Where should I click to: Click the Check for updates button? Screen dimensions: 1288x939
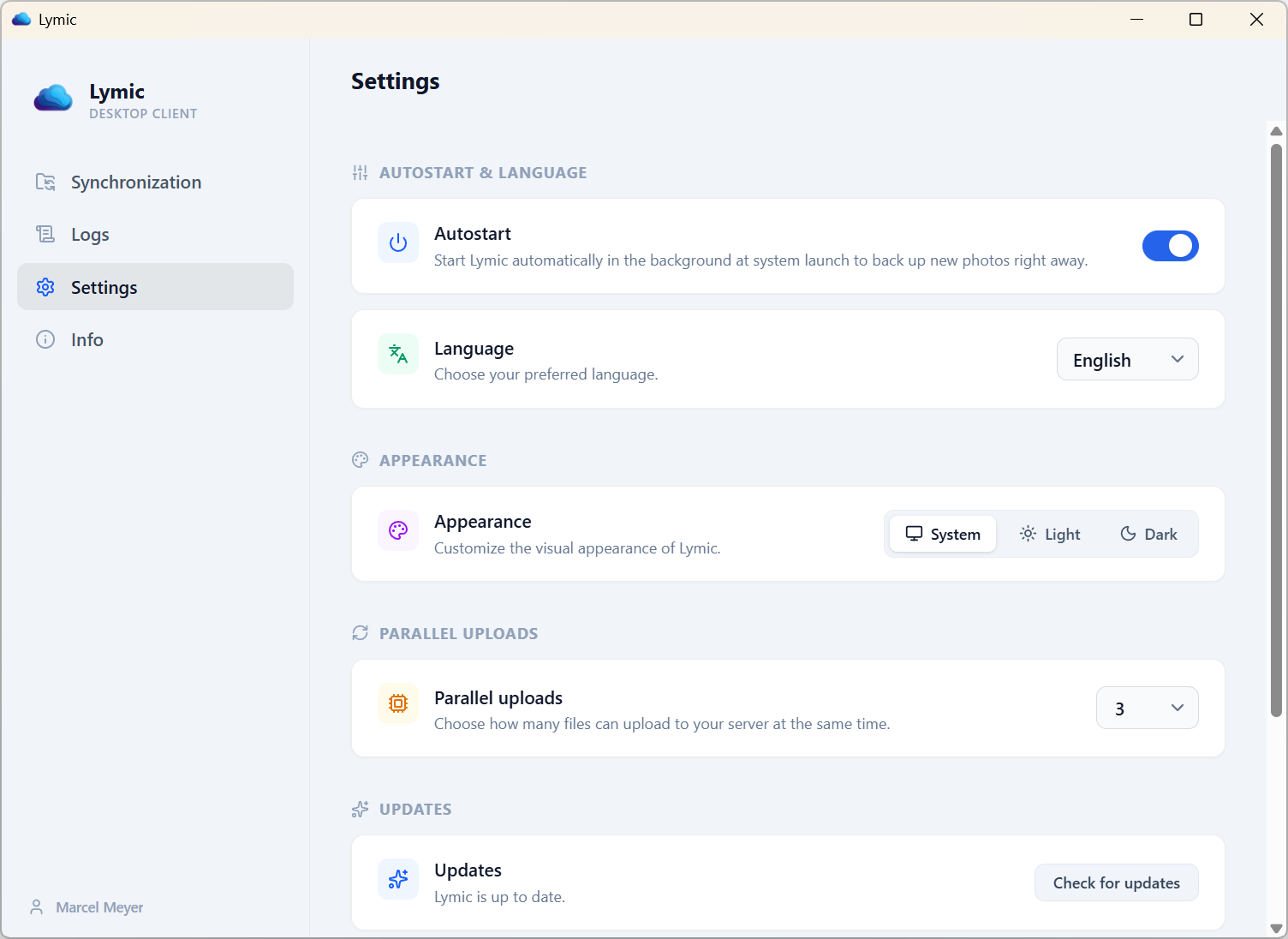1117,882
